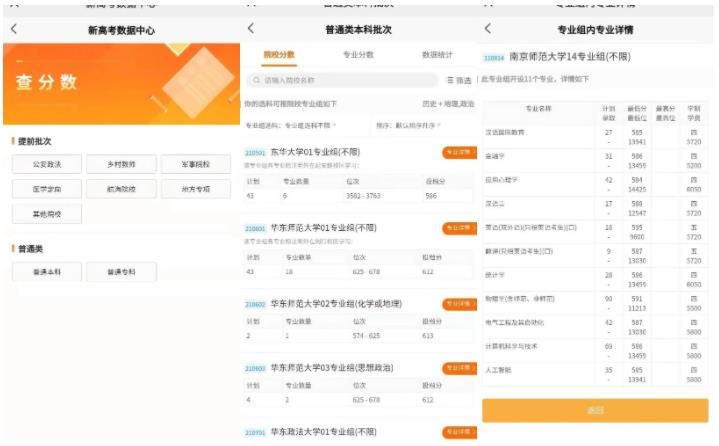Go back from 专业组内专业详情 screen

click(488, 28)
